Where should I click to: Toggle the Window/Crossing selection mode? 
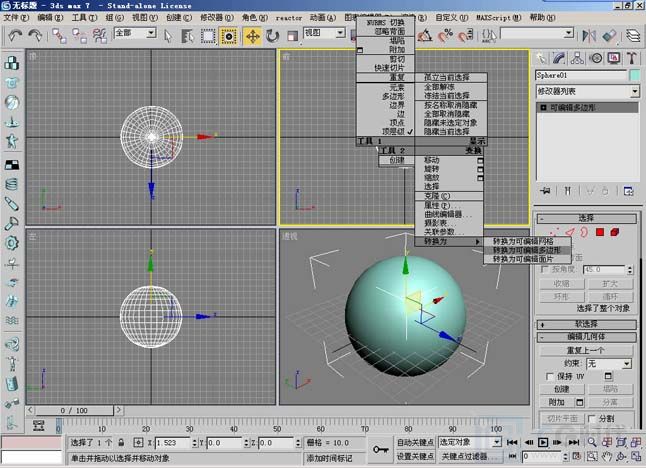click(x=229, y=36)
